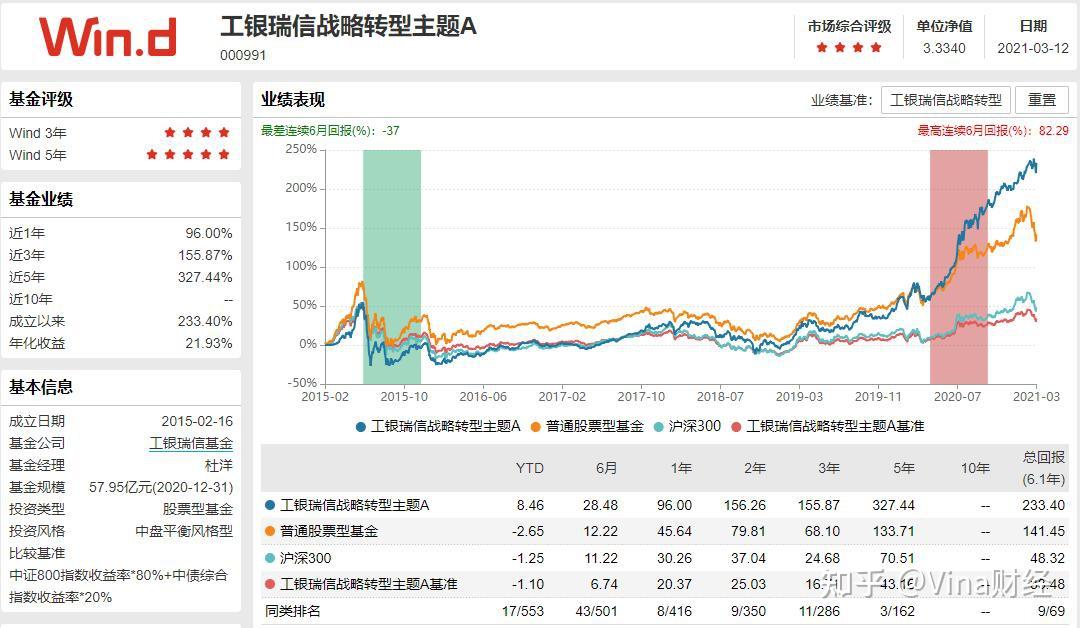Viewport: 1080px width, 628px height.
Task: Click the 最高连续6月回报 82.29 label
Action: click(993, 131)
